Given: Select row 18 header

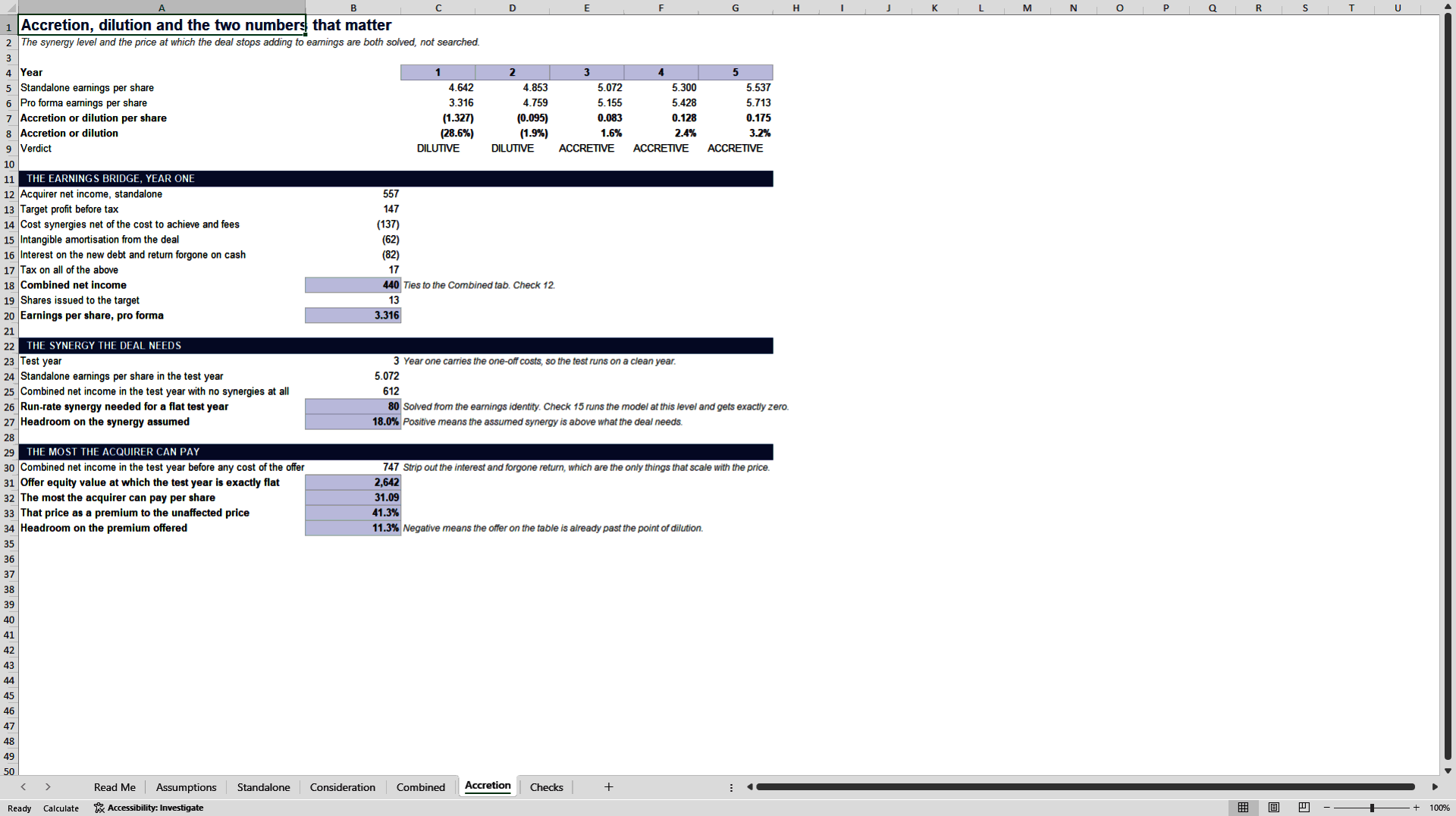Looking at the screenshot, I should click(x=9, y=285).
